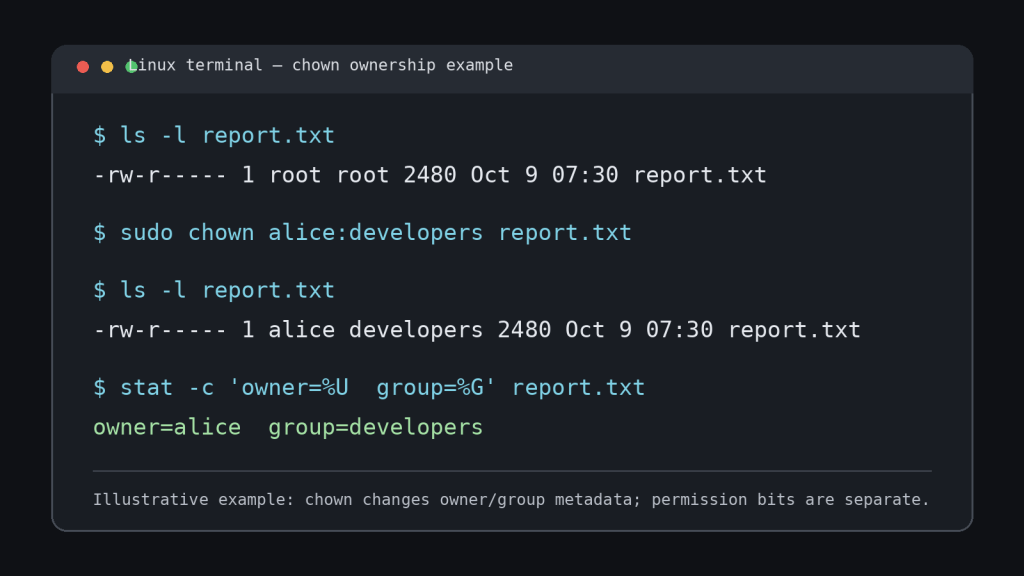Click the yellow minimize window dot

coord(107,67)
